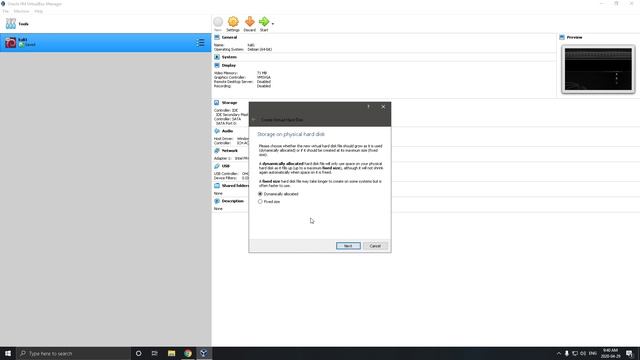Click the Display section header icon
The image size is (640, 360).
pyautogui.click(x=217, y=65)
